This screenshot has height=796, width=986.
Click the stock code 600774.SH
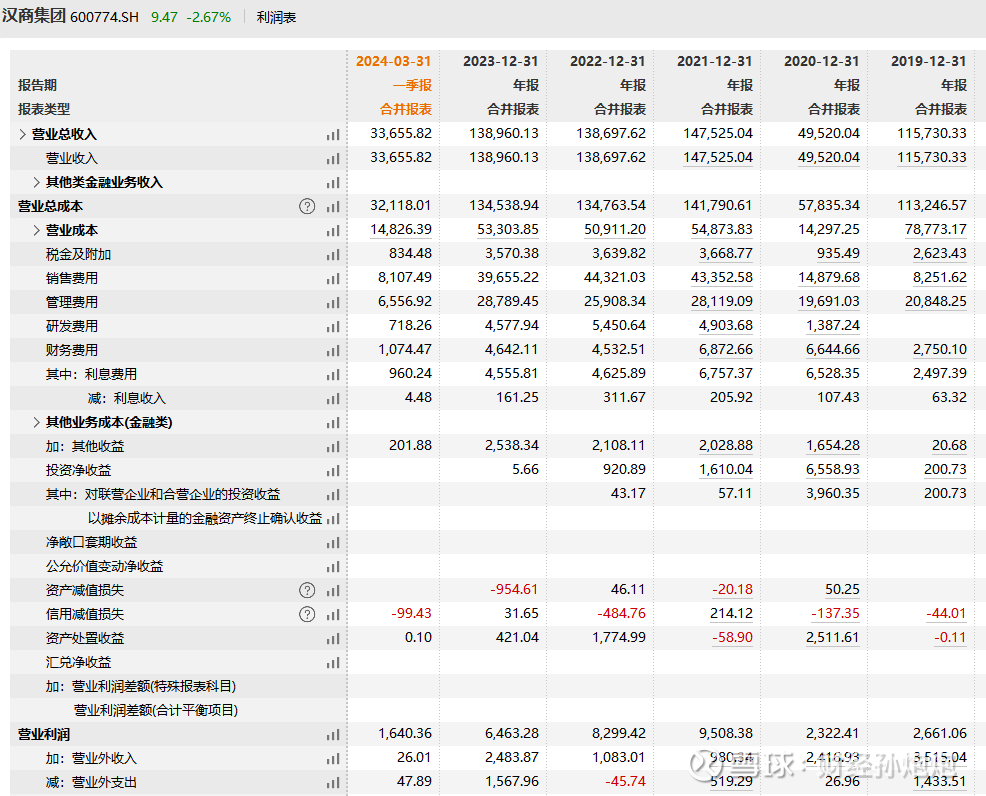point(104,17)
